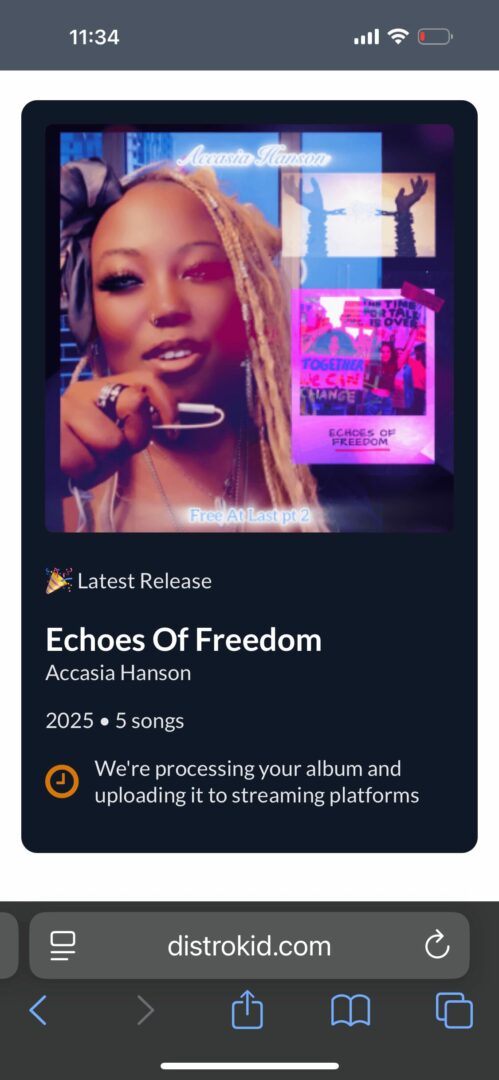Image resolution: width=499 pixels, height=1080 pixels.
Task: Open the Safari share sheet icon
Action: pyautogui.click(x=247, y=1008)
